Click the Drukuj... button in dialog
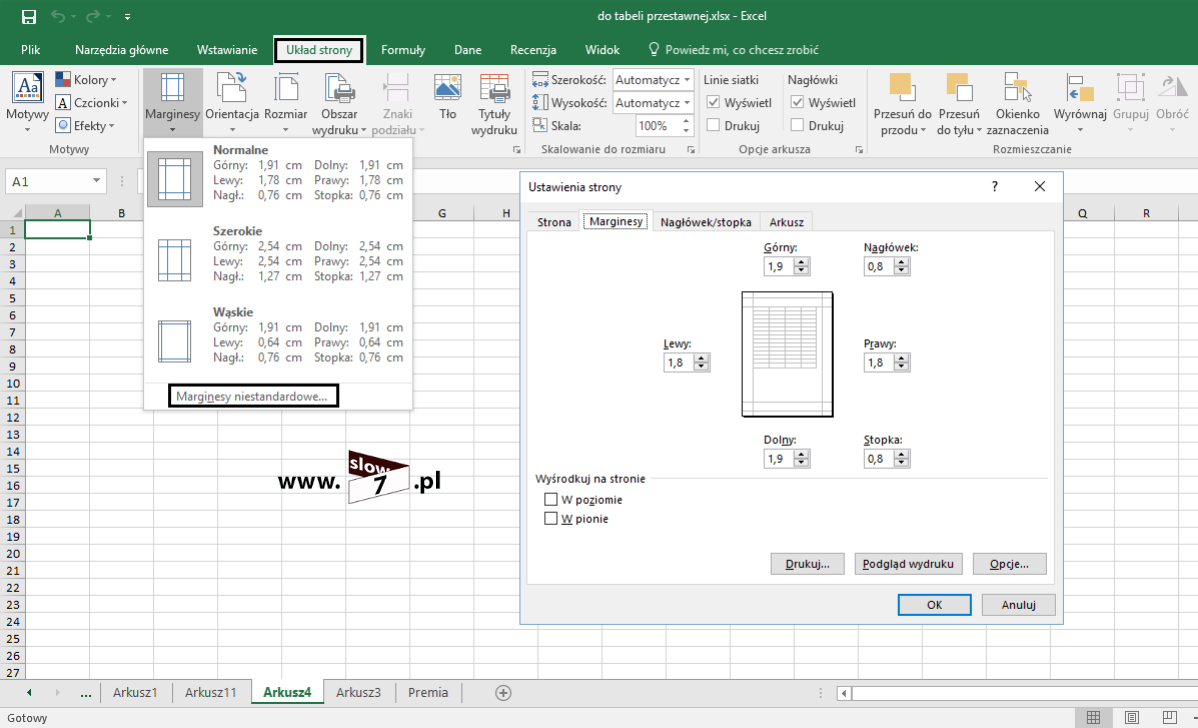The width and height of the screenshot is (1198, 728). coord(808,564)
